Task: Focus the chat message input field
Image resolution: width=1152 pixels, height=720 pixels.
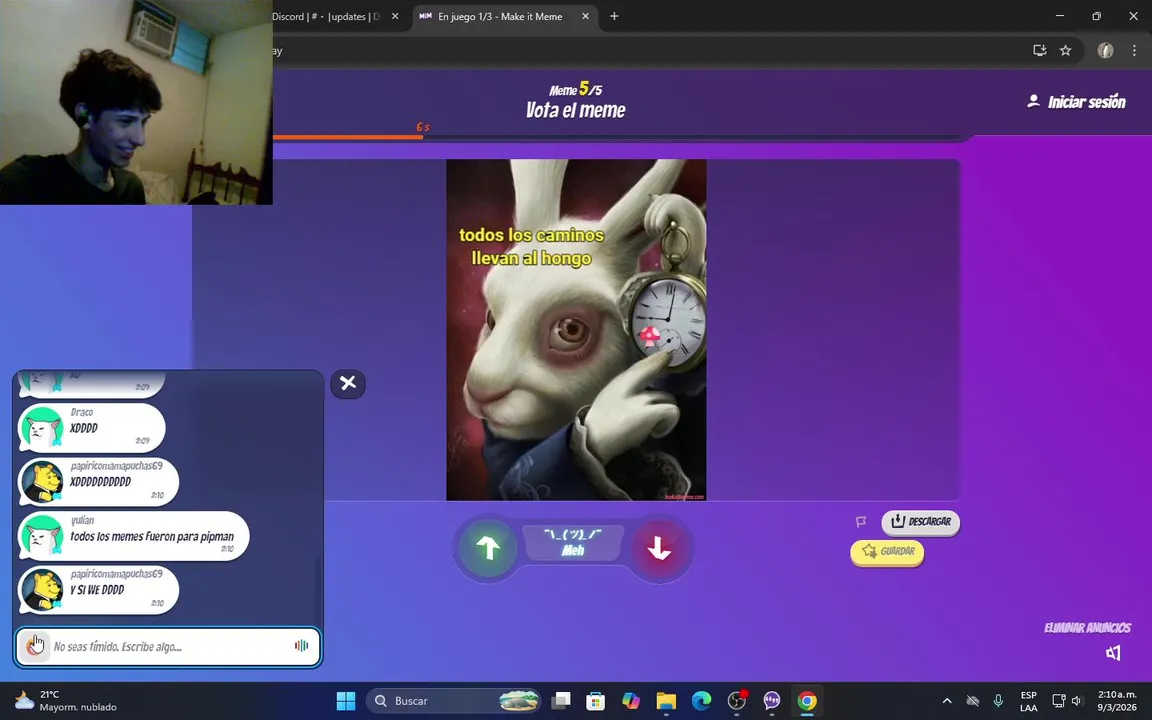Action: (x=168, y=647)
